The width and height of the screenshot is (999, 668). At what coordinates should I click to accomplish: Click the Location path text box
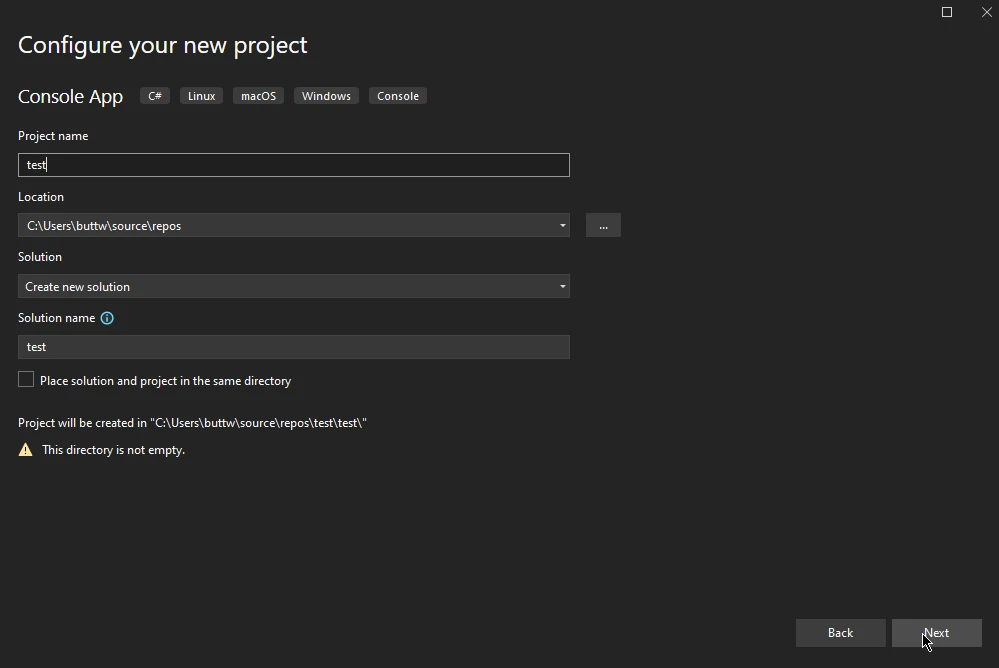(x=285, y=226)
